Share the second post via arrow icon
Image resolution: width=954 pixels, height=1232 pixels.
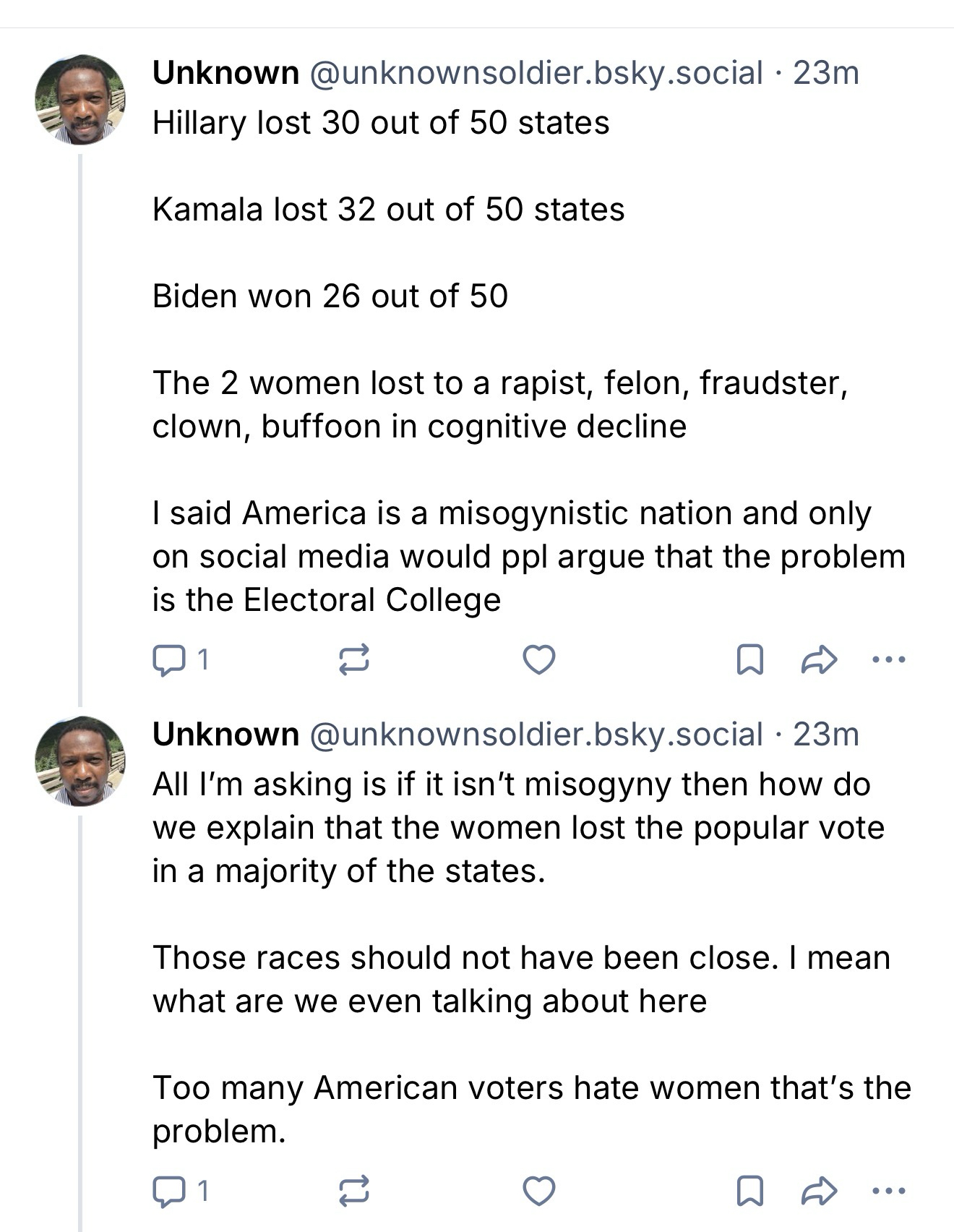(819, 1190)
